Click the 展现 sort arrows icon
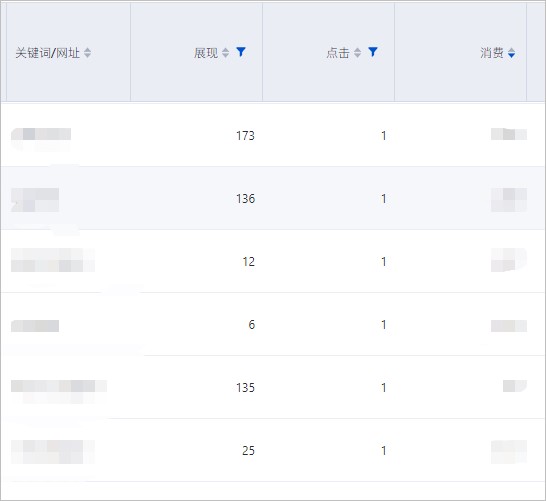 click(226, 53)
